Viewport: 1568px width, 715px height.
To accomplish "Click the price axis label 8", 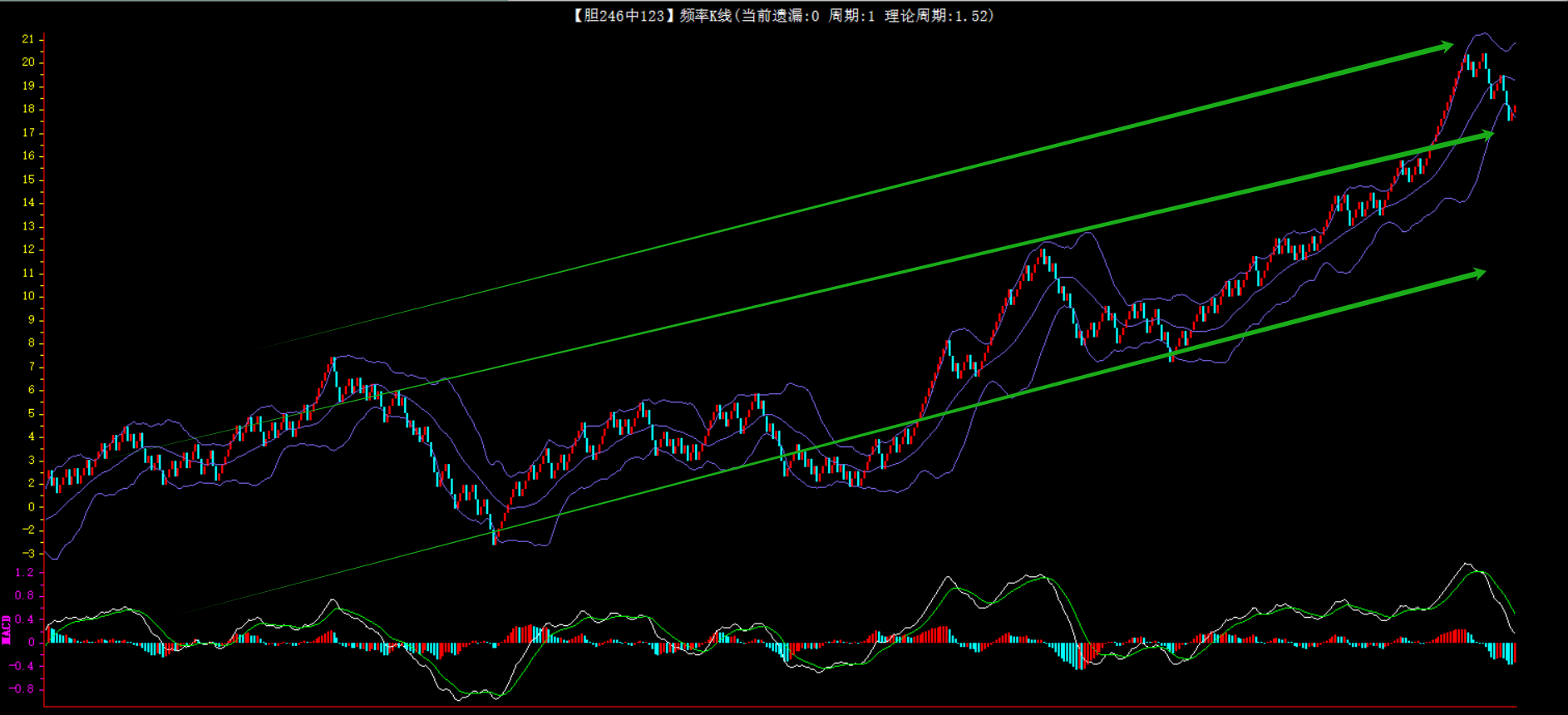I will point(32,343).
